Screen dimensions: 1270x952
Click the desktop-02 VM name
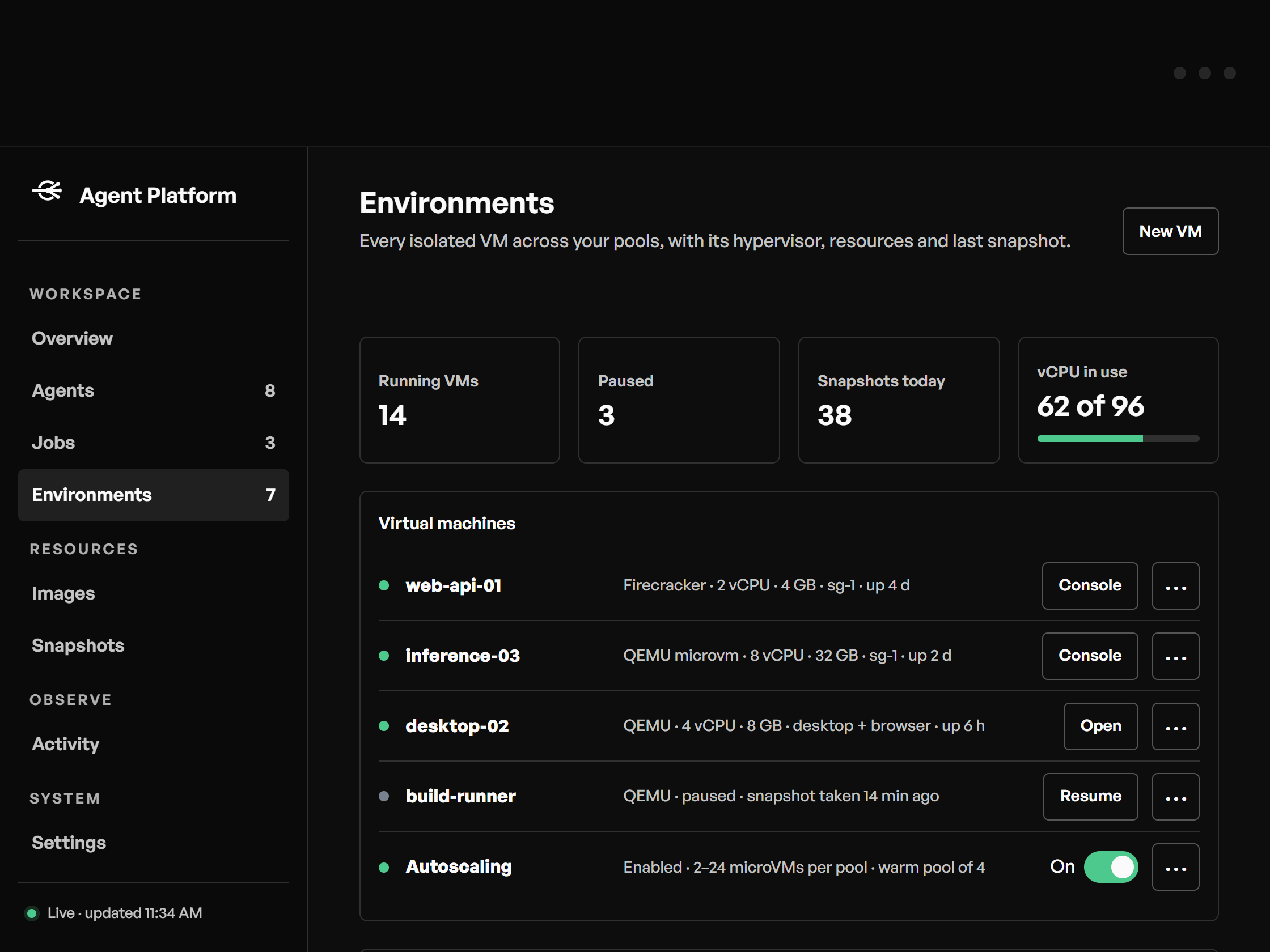pyautogui.click(x=457, y=726)
